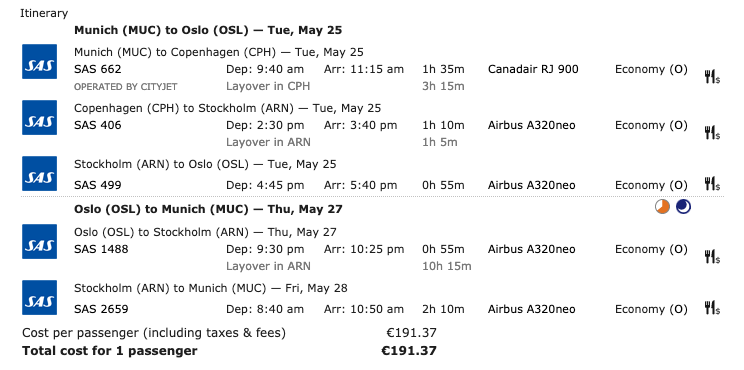This screenshot has height=370, width=744.
Task: Click the paid meal icon for SAS 662
Action: click(x=712, y=77)
